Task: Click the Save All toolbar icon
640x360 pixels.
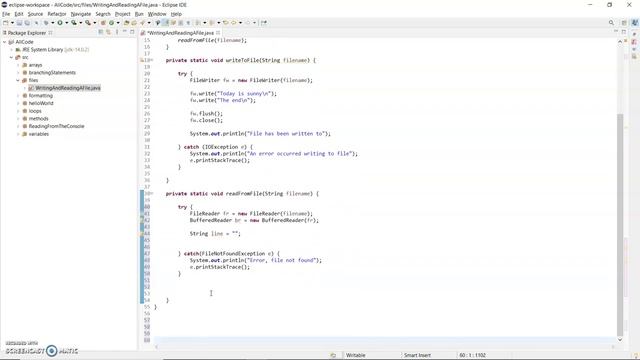Action: click(x=27, y=23)
